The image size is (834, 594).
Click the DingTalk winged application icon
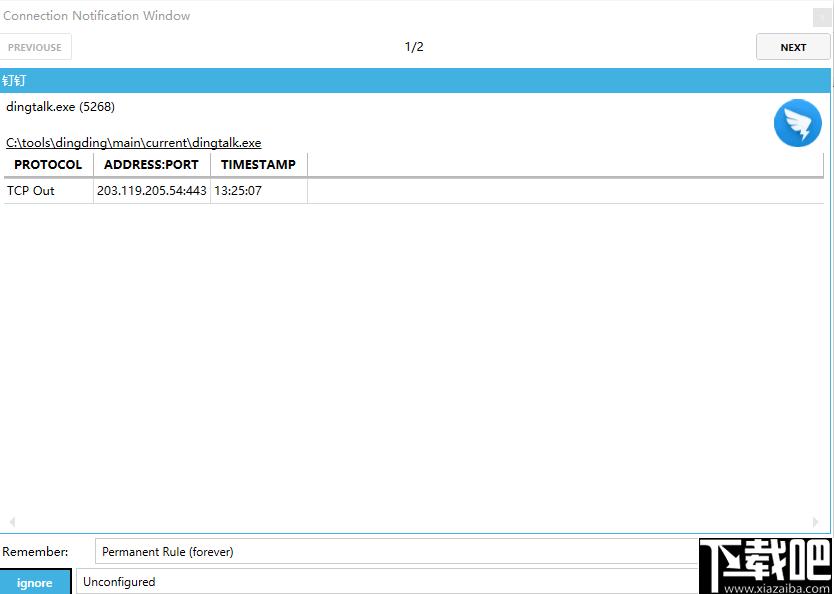point(797,123)
